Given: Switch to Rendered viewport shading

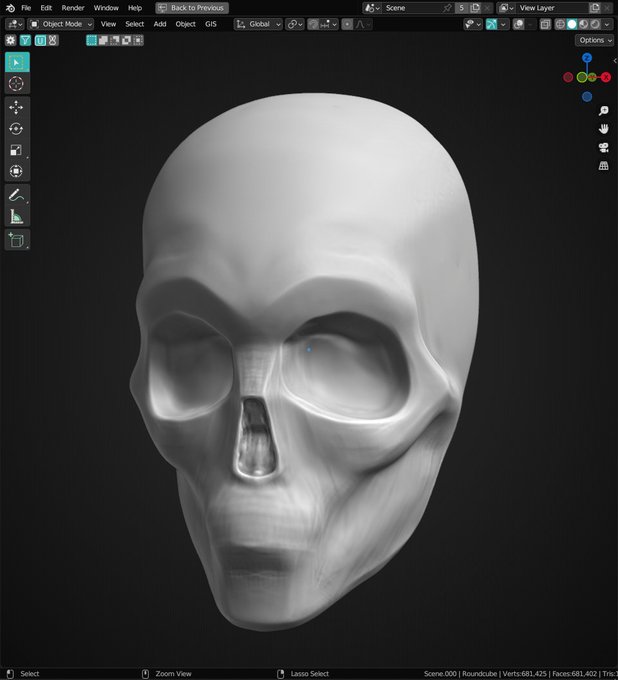Looking at the screenshot, I should click(595, 24).
